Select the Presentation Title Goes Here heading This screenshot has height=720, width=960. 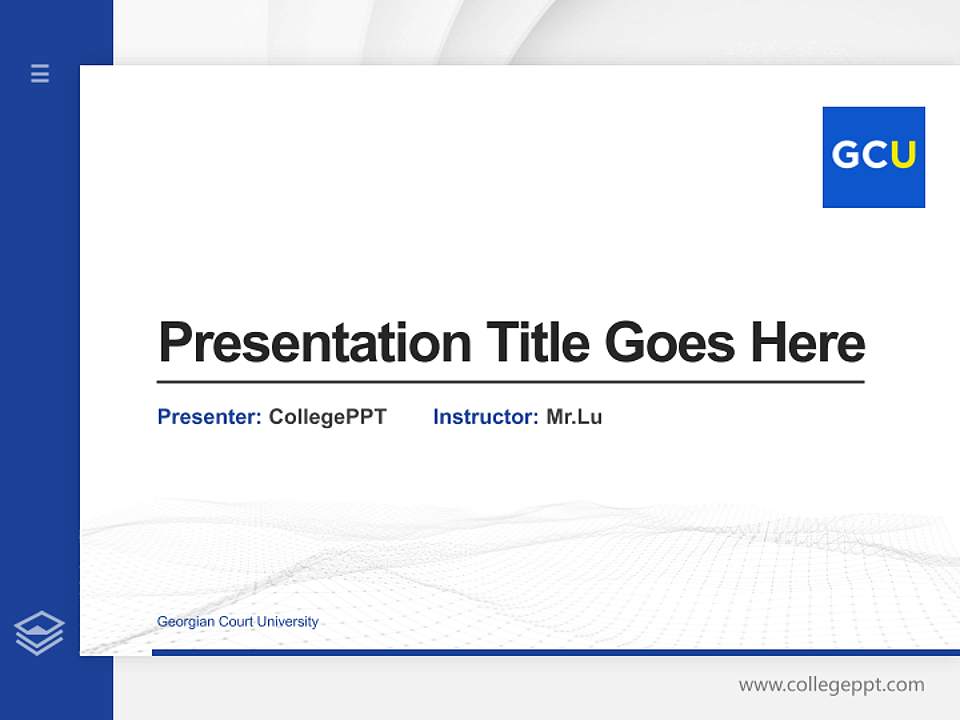pos(511,344)
